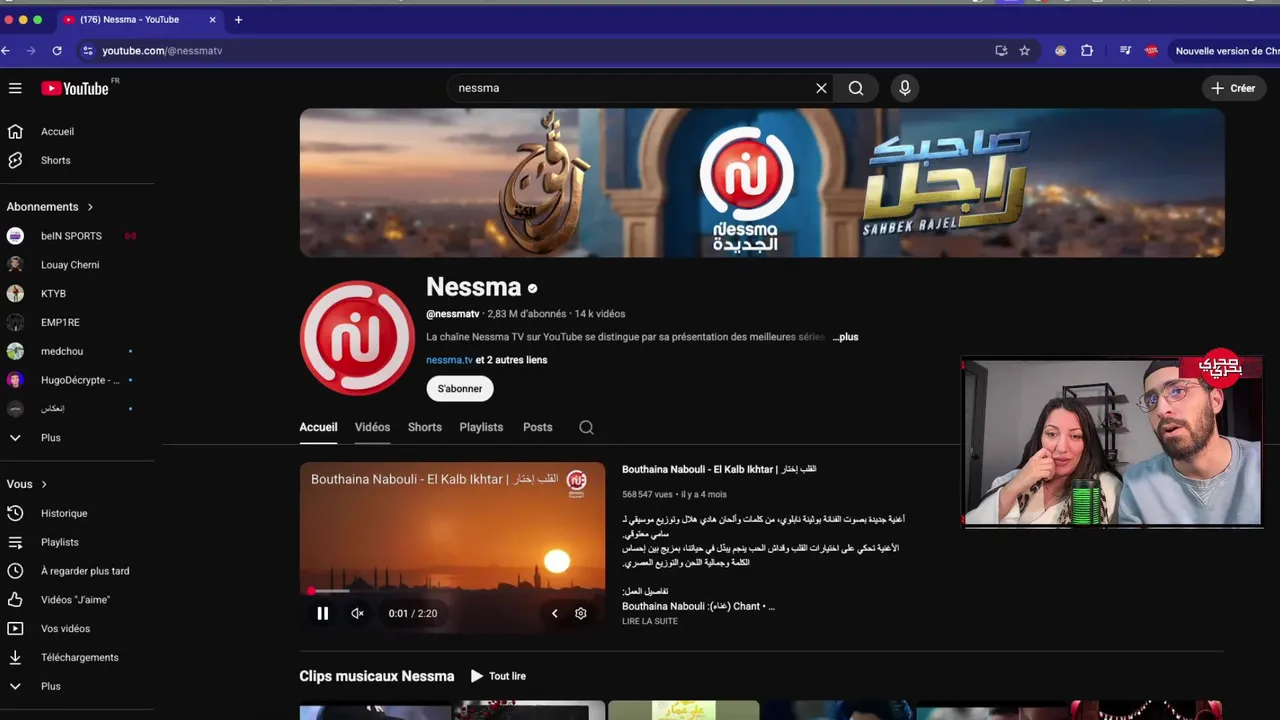The image size is (1280, 720).
Task: Run search with magnifier button
Action: coord(856,88)
